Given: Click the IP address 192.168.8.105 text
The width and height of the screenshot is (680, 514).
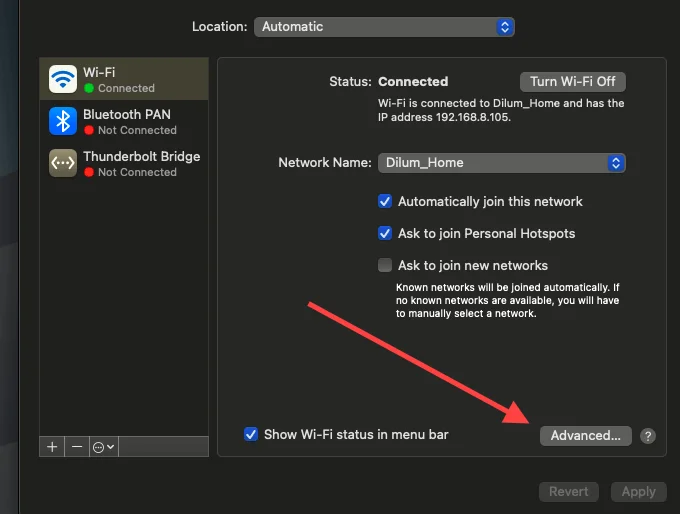Looking at the screenshot, I should [x=444, y=118].
